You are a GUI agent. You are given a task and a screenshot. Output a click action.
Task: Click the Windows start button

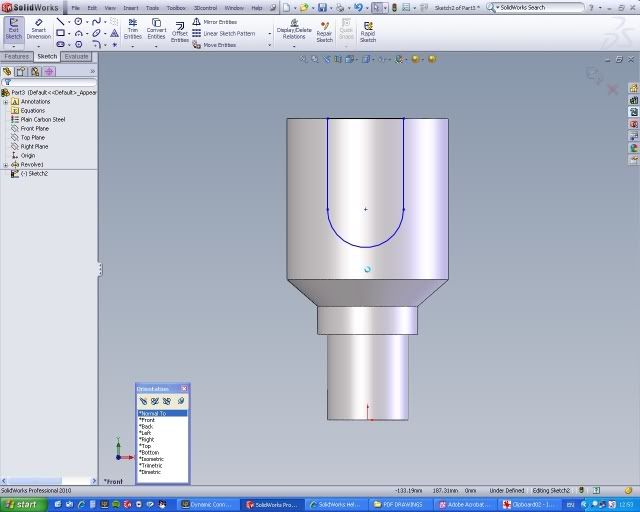coord(21,504)
